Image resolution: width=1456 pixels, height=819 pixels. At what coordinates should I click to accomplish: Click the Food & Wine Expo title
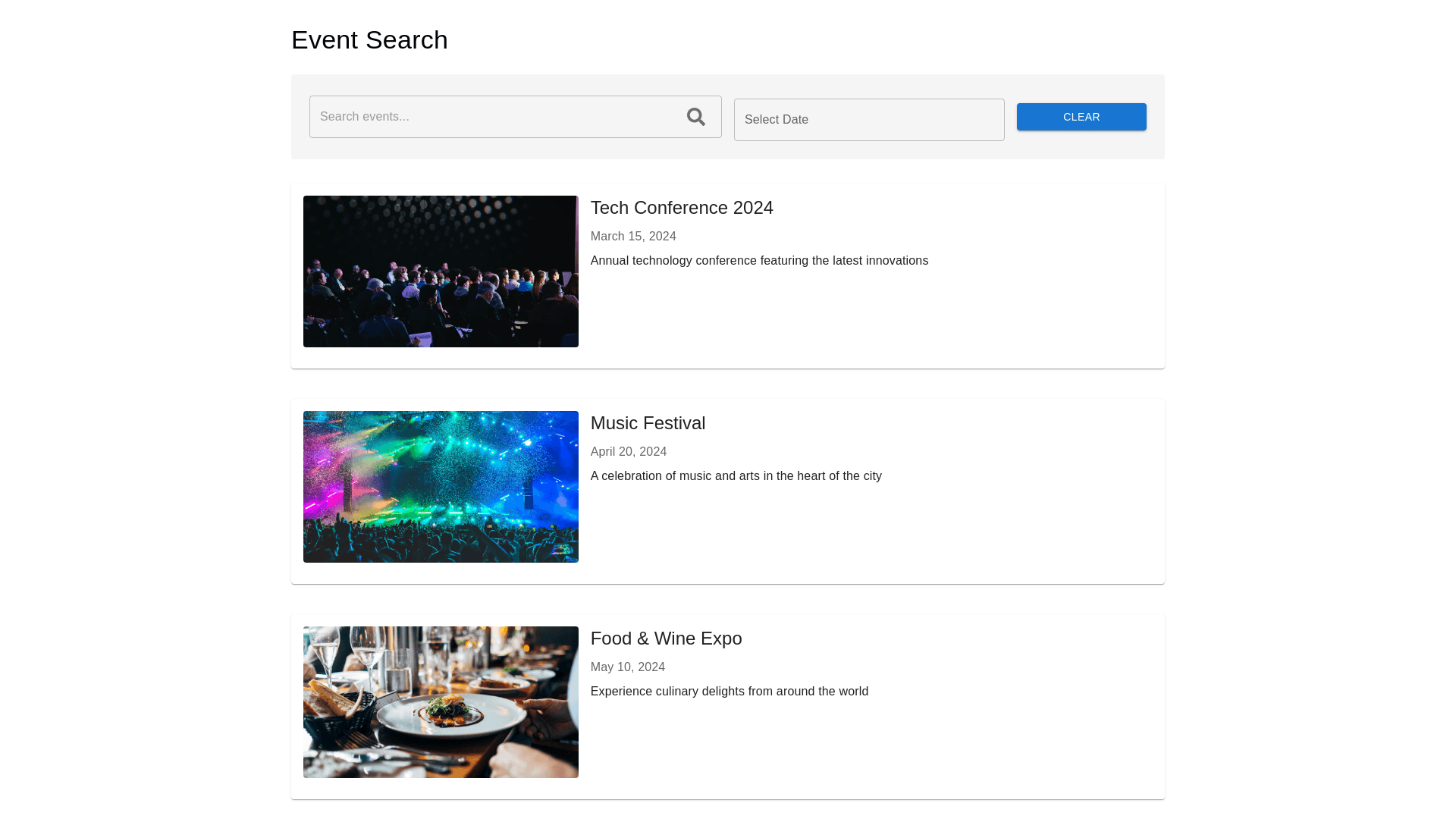coord(665,639)
